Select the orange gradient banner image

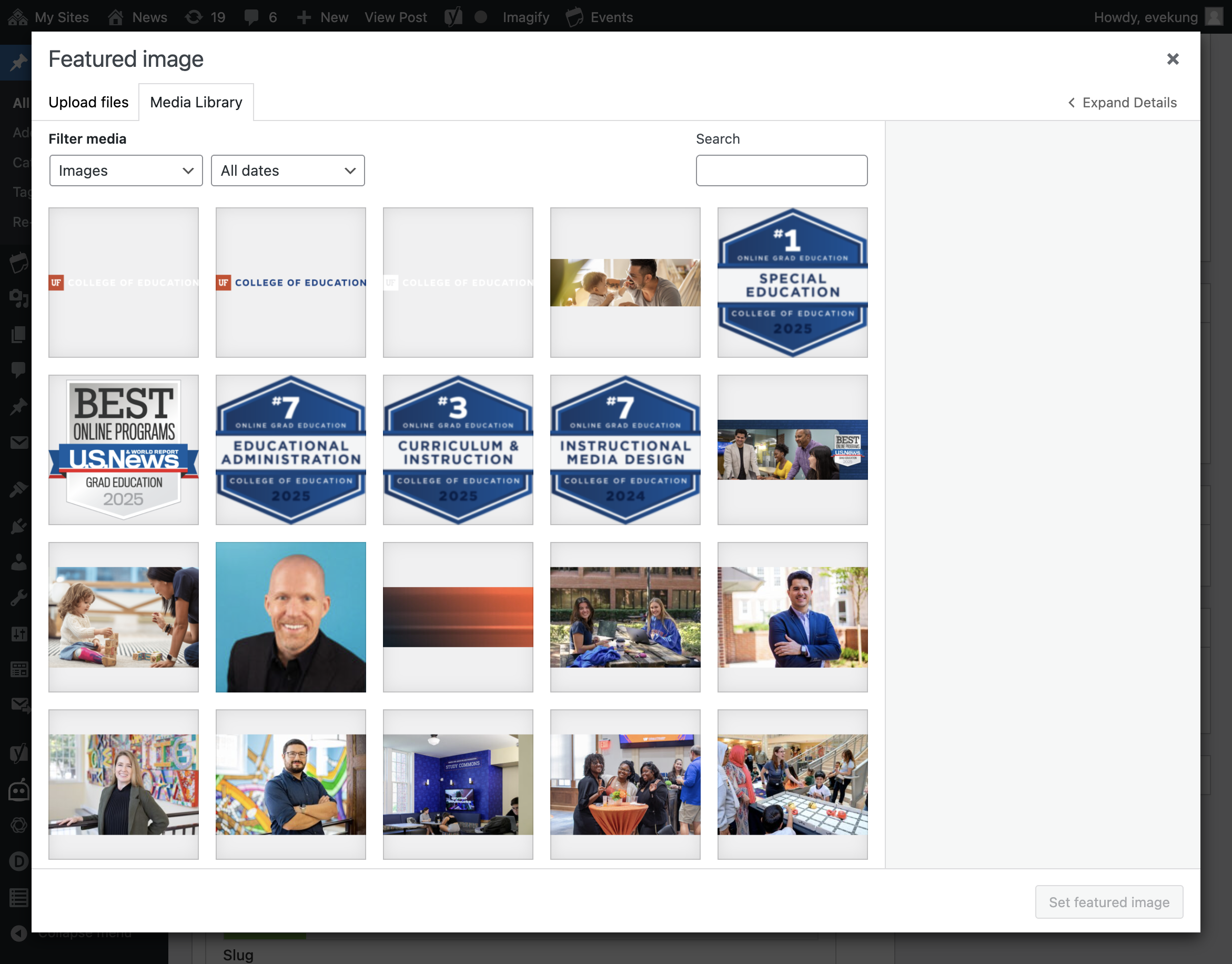[x=458, y=617]
